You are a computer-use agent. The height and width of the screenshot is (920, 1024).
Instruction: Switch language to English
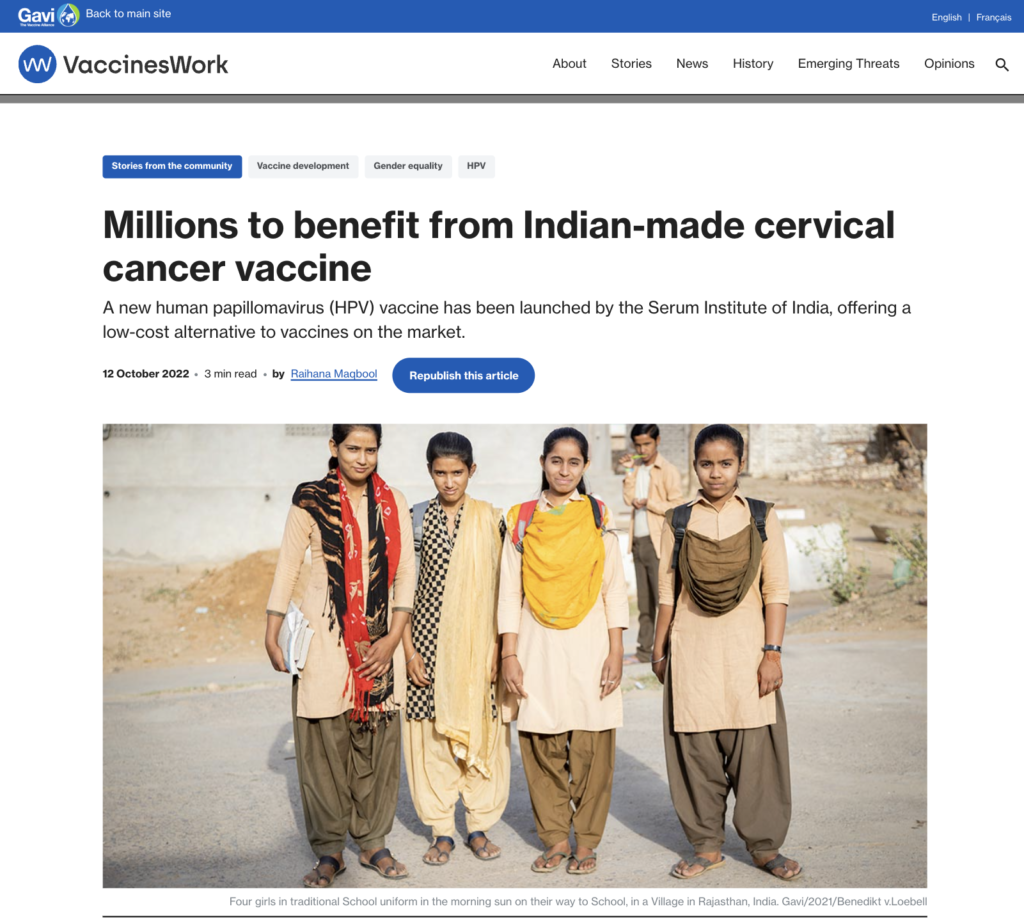(x=946, y=17)
